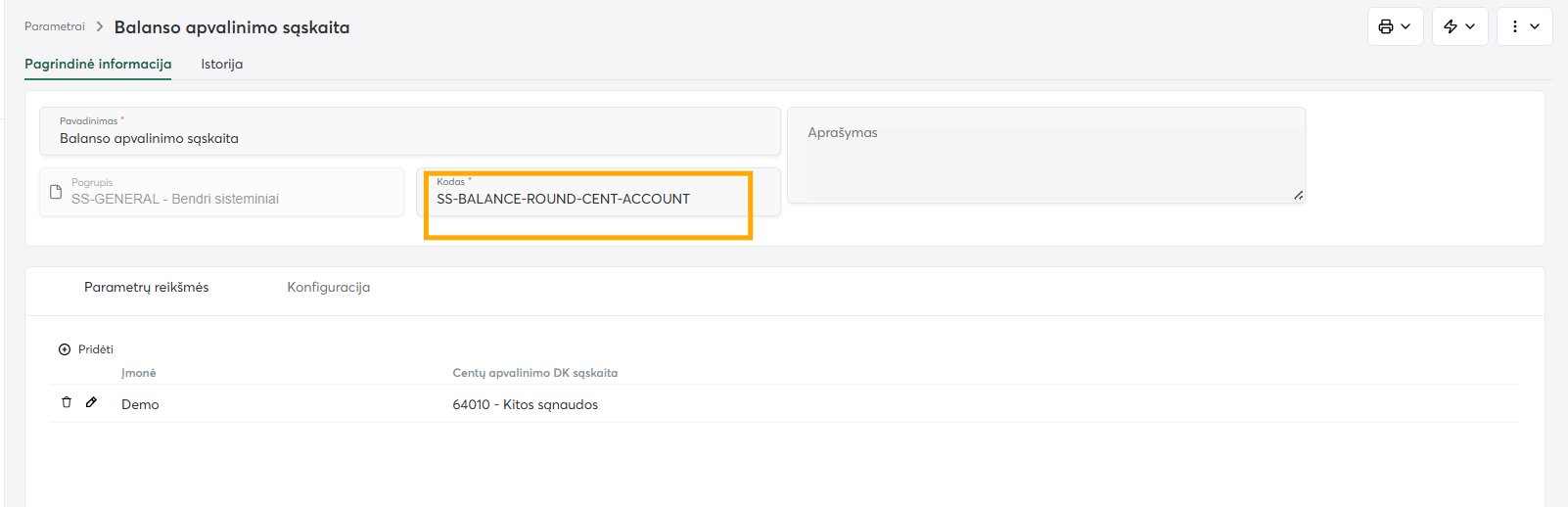
Task: Click the three-dot more options icon
Action: 1515,26
